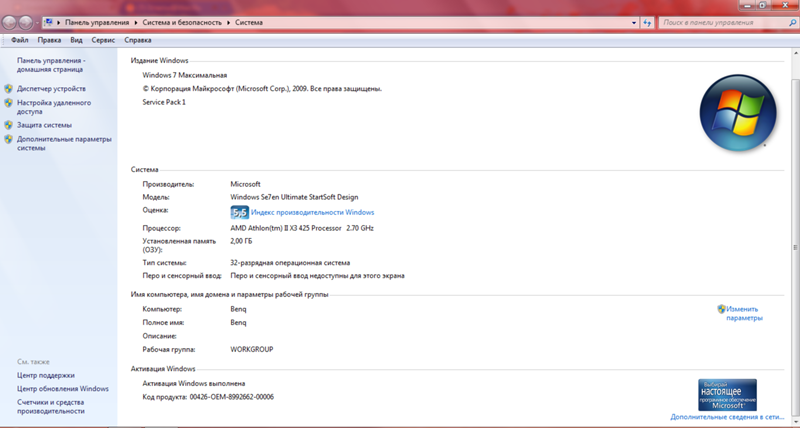Viewport: 800px width, 428px height.
Task: Open Индекс производительности Windows link
Action: (312, 212)
